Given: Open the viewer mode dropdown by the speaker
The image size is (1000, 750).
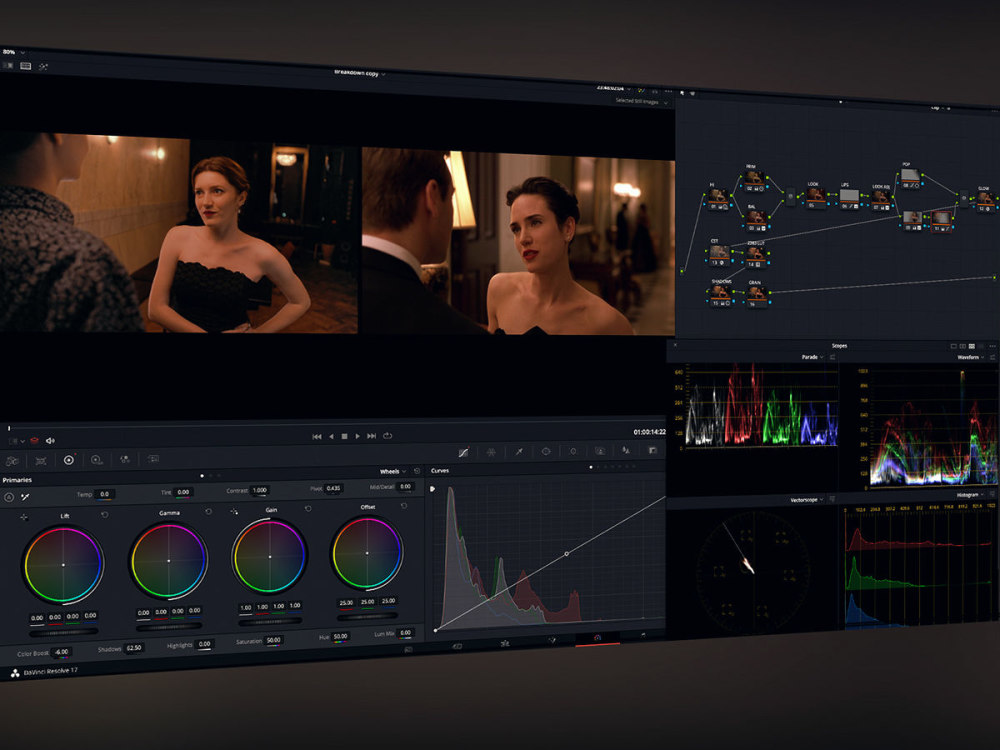Looking at the screenshot, I should [x=16, y=441].
